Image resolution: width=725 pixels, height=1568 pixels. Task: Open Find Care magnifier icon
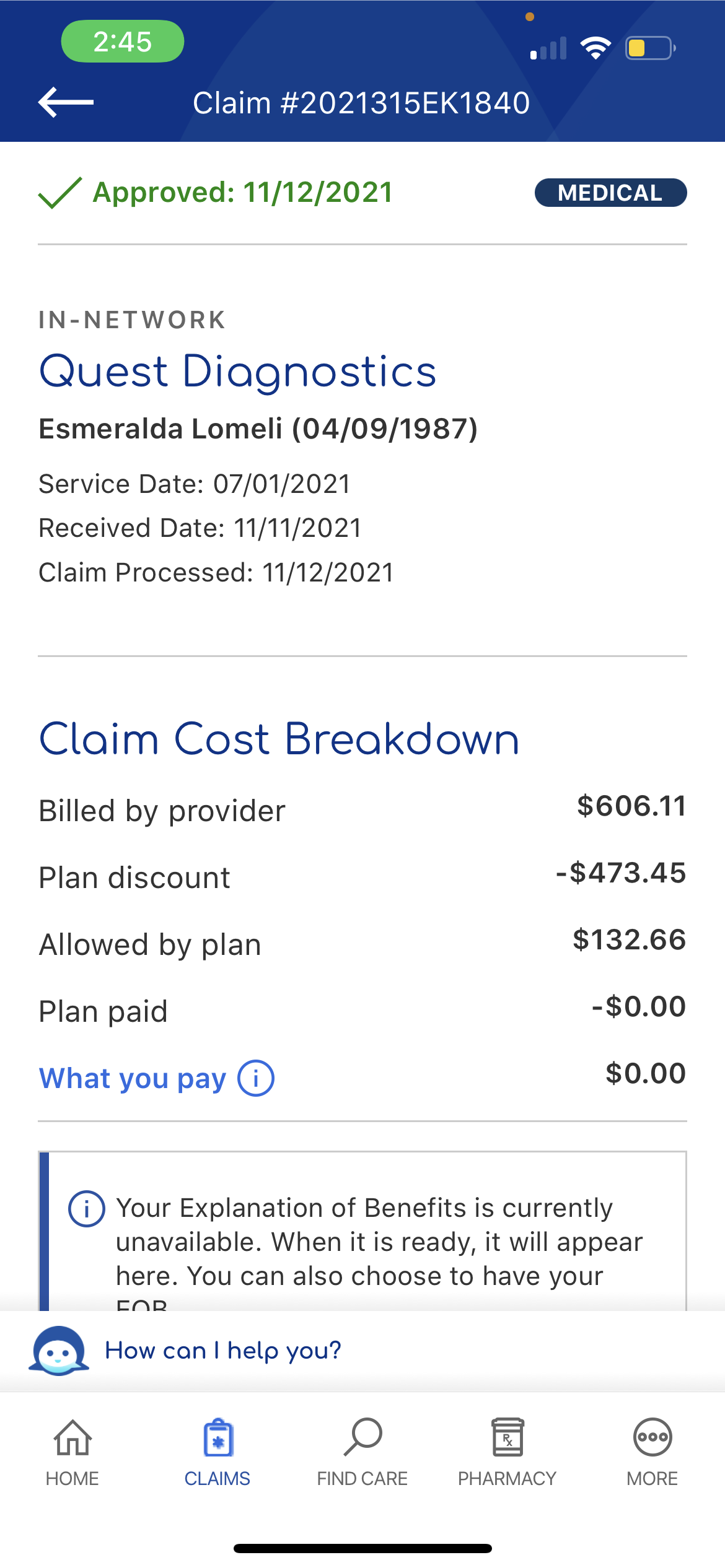point(362,1437)
